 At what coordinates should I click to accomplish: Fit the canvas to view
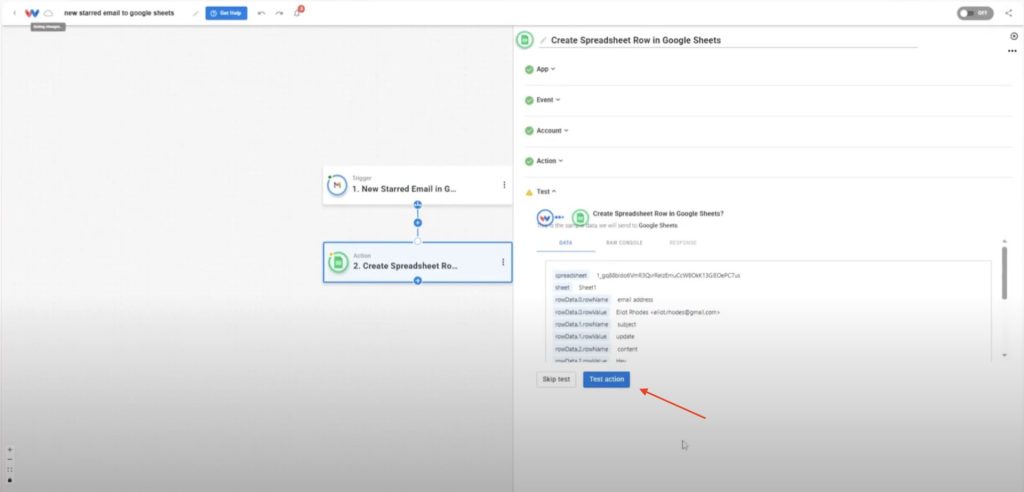tap(10, 470)
